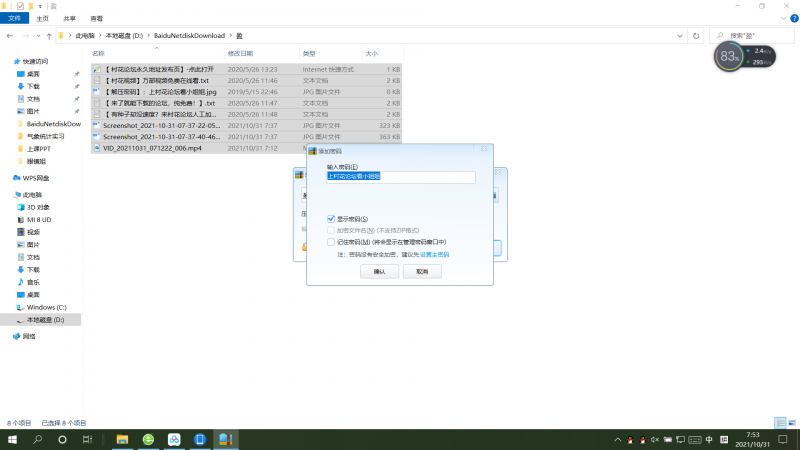Open the 设置主密码 link
The height and width of the screenshot is (450, 800).
pos(434,255)
